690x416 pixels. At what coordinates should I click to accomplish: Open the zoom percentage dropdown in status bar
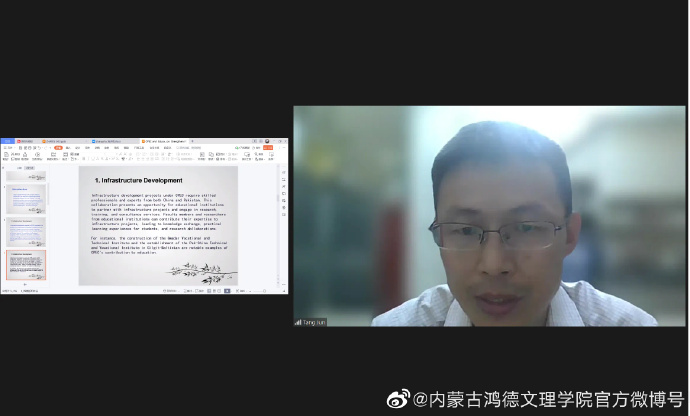(243, 290)
